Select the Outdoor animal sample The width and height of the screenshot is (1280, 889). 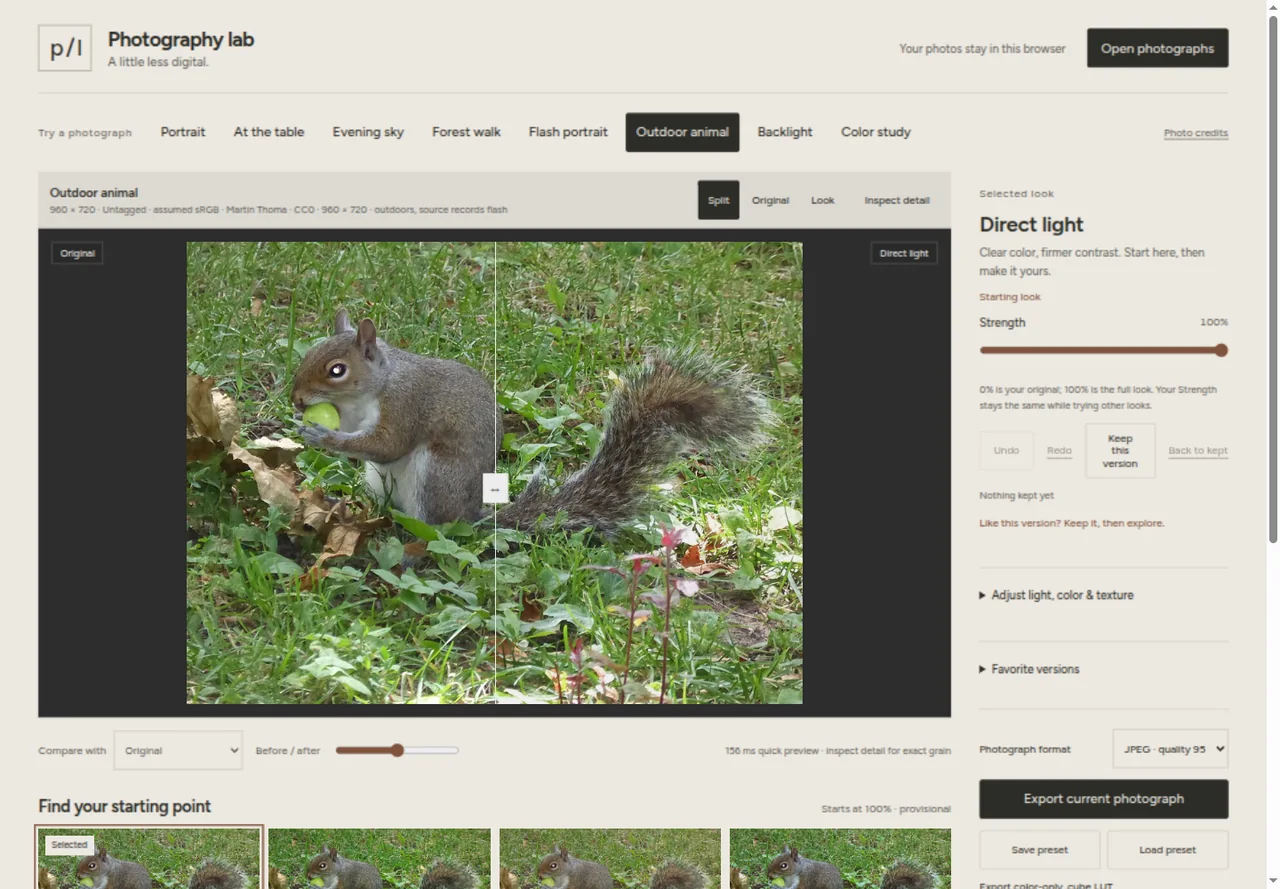click(682, 132)
